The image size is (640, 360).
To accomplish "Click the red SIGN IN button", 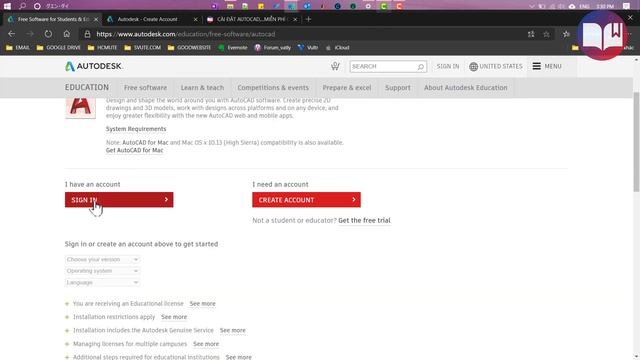I will [119, 200].
